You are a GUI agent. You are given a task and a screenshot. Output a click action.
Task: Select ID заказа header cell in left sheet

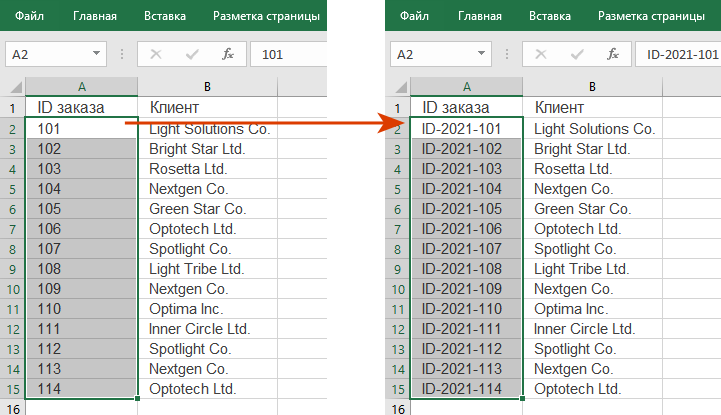click(81, 108)
